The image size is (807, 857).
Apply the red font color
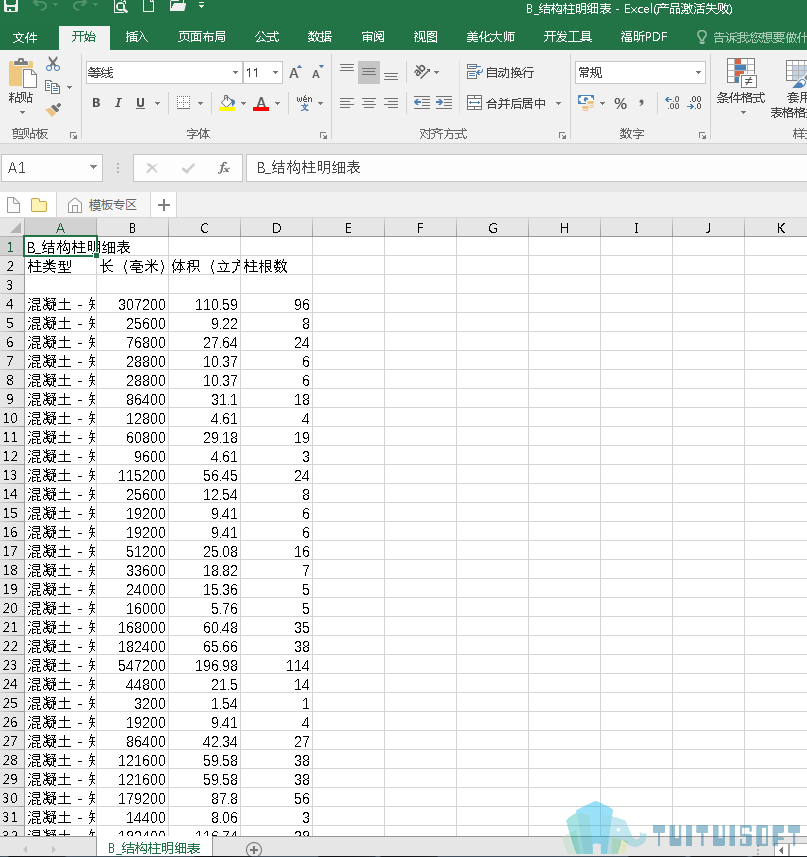point(261,103)
